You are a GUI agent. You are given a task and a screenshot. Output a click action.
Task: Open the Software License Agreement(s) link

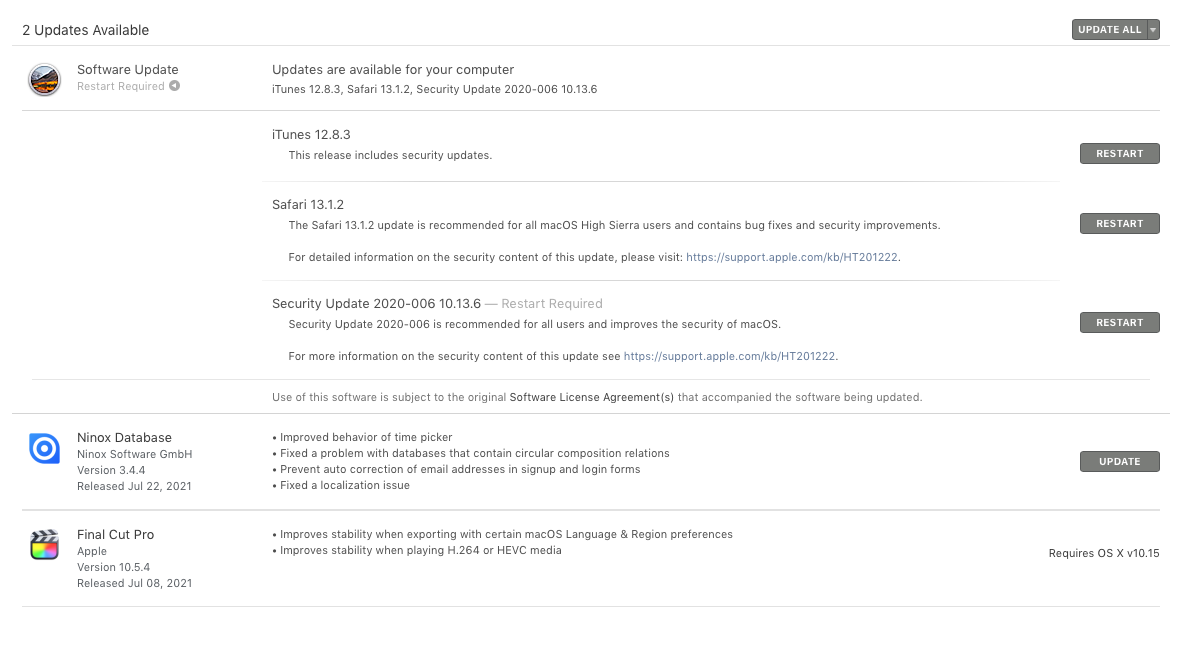click(592, 397)
